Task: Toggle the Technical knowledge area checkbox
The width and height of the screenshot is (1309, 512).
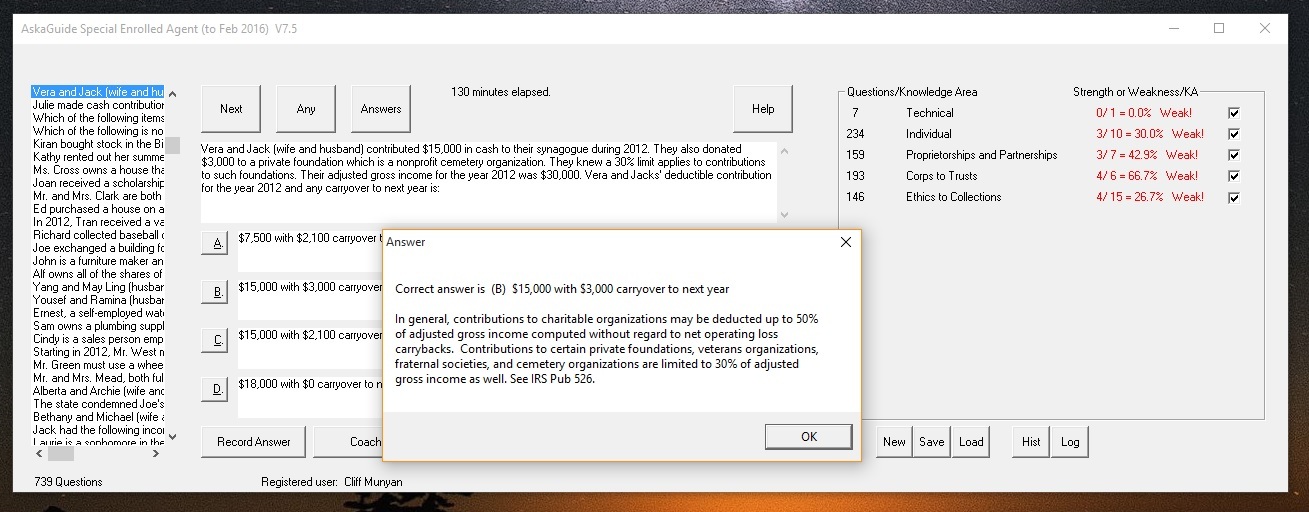Action: (x=1234, y=113)
